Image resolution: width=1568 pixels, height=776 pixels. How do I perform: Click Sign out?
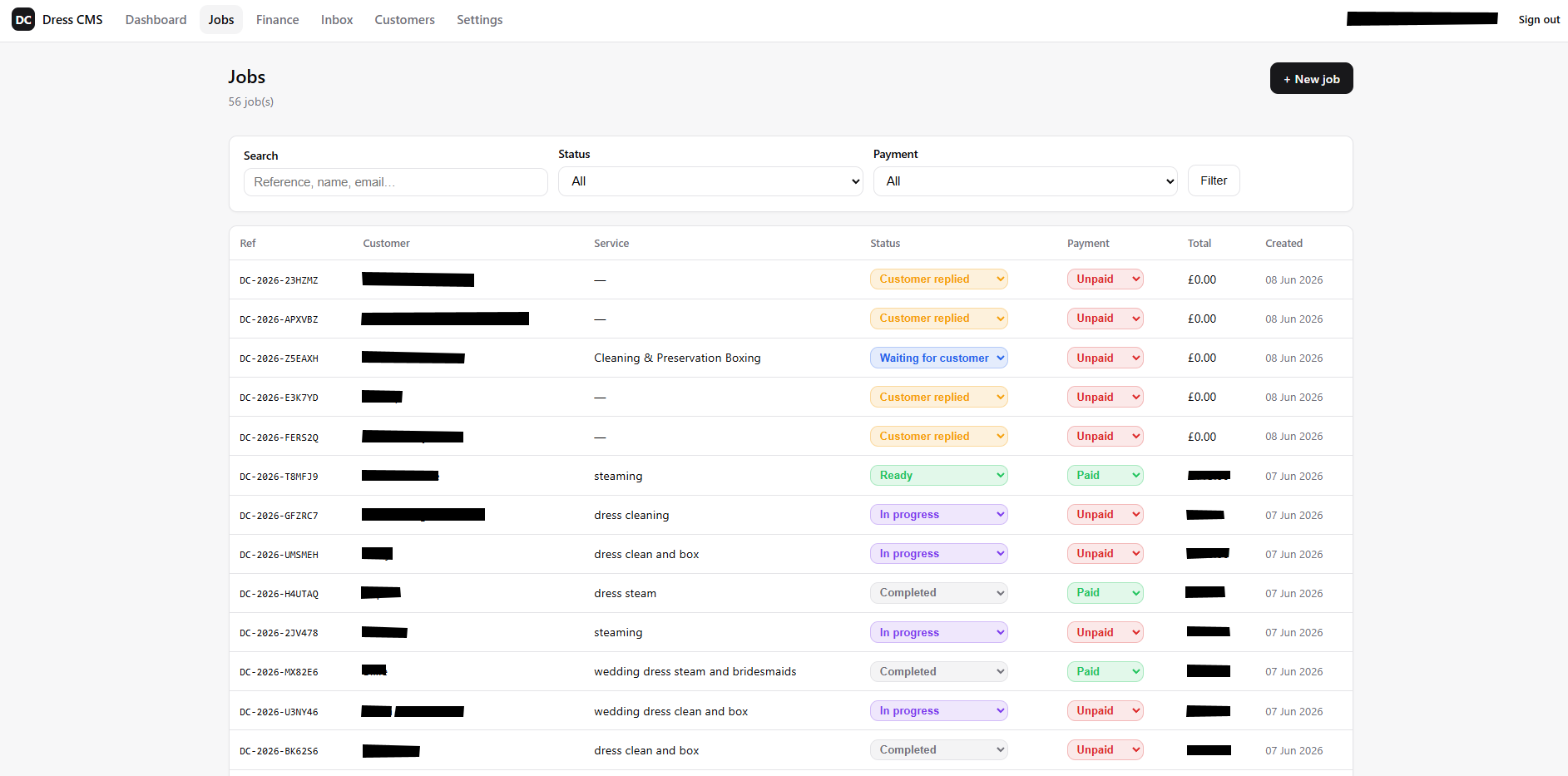[1539, 19]
